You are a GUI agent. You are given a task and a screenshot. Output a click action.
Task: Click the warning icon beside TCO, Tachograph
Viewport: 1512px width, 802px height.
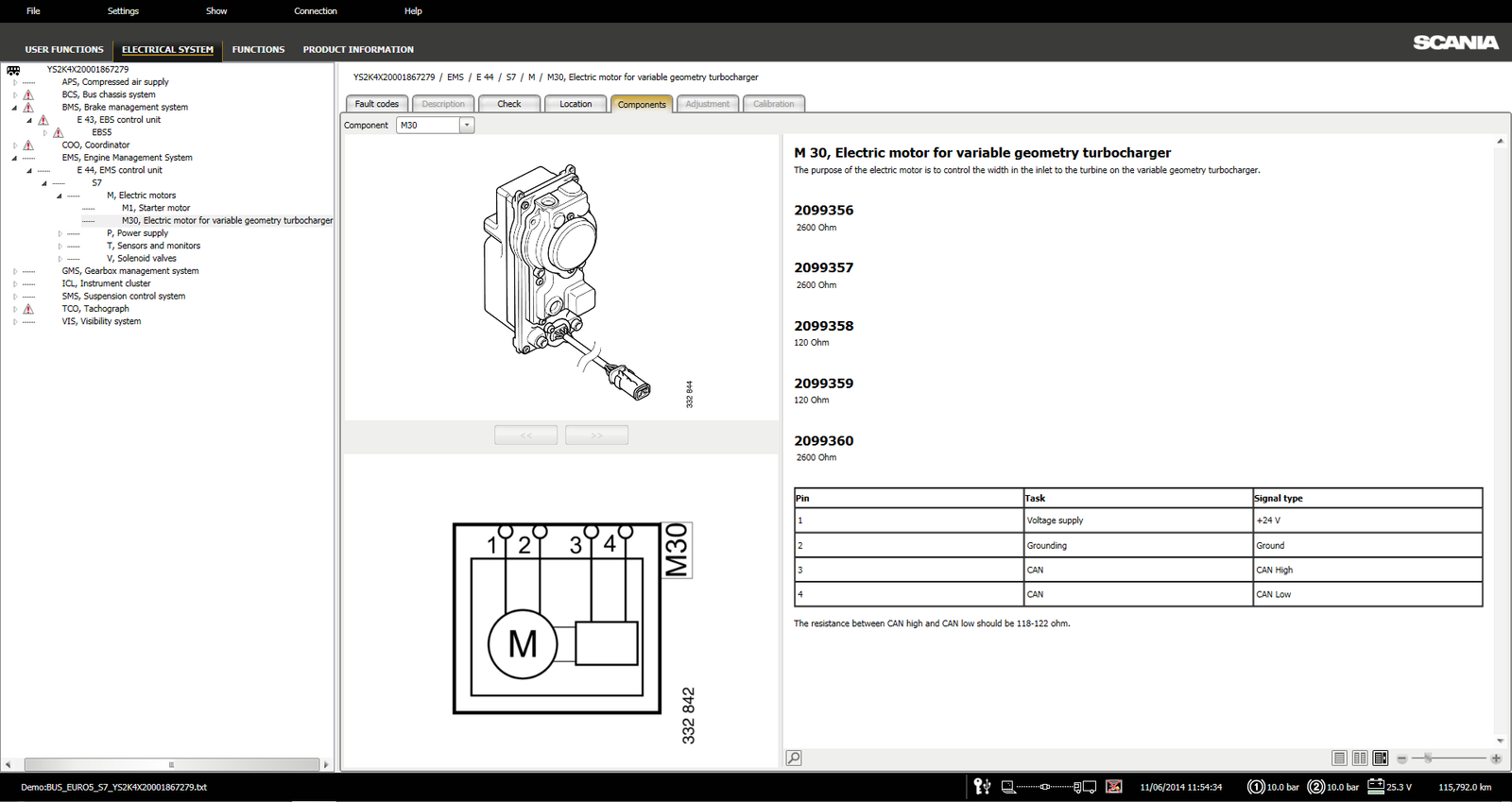click(28, 309)
